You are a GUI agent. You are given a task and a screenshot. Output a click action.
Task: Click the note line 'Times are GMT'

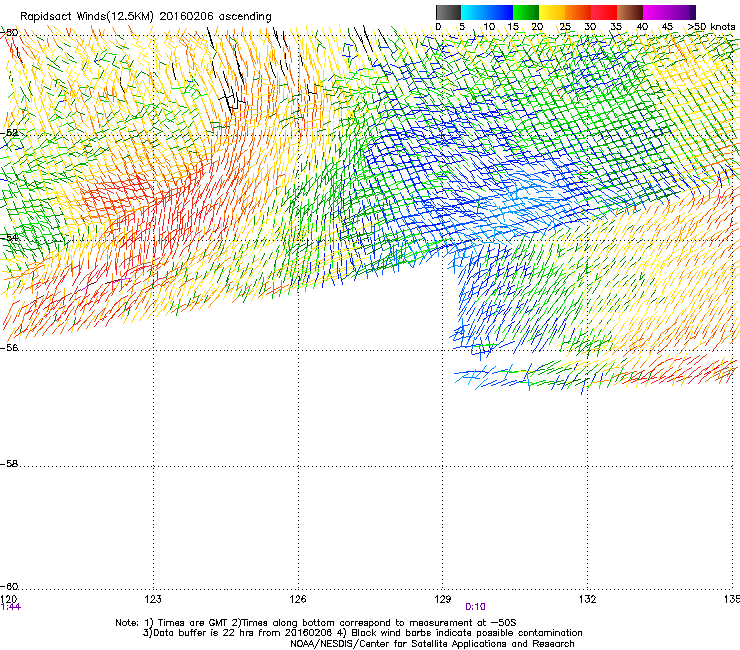point(193,623)
